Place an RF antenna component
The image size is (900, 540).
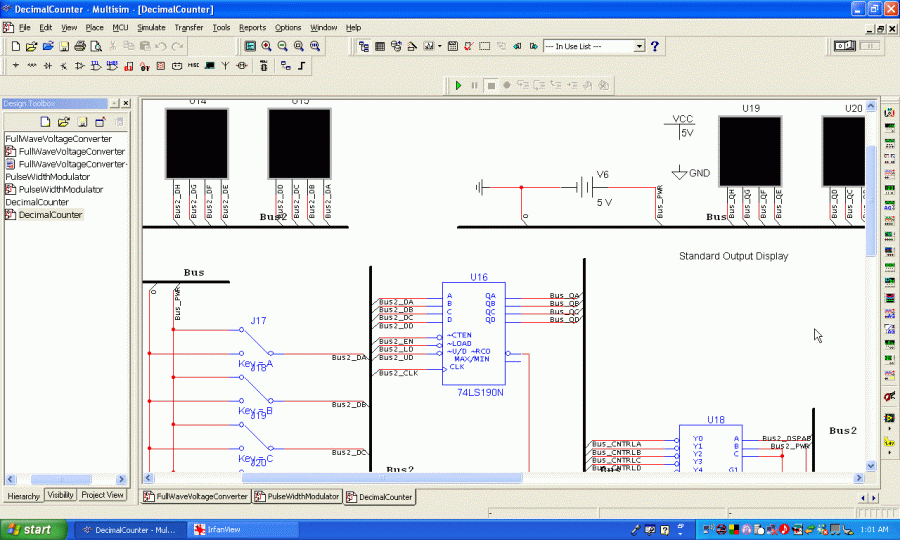[226, 66]
